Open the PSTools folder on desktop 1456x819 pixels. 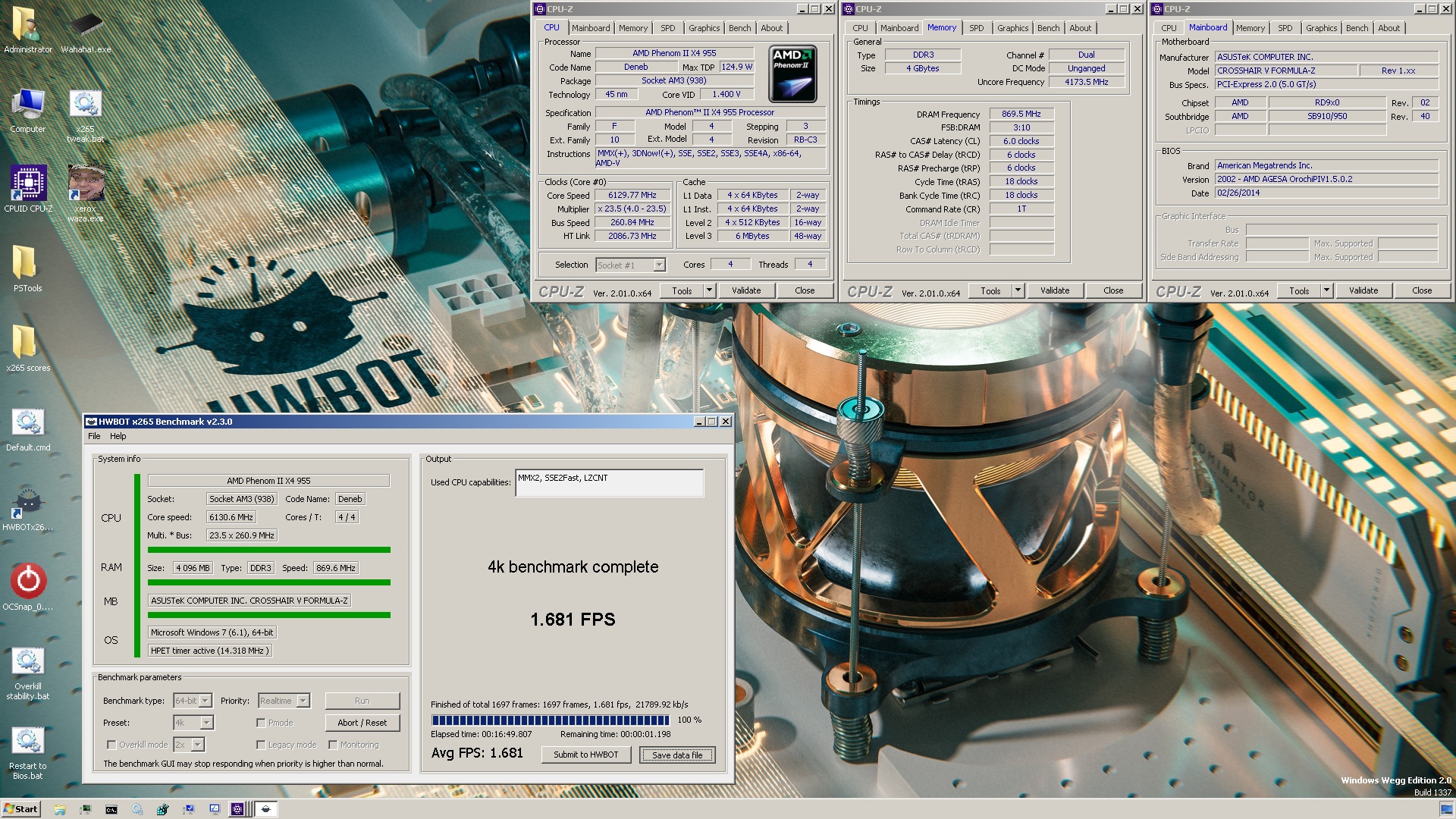point(27,268)
